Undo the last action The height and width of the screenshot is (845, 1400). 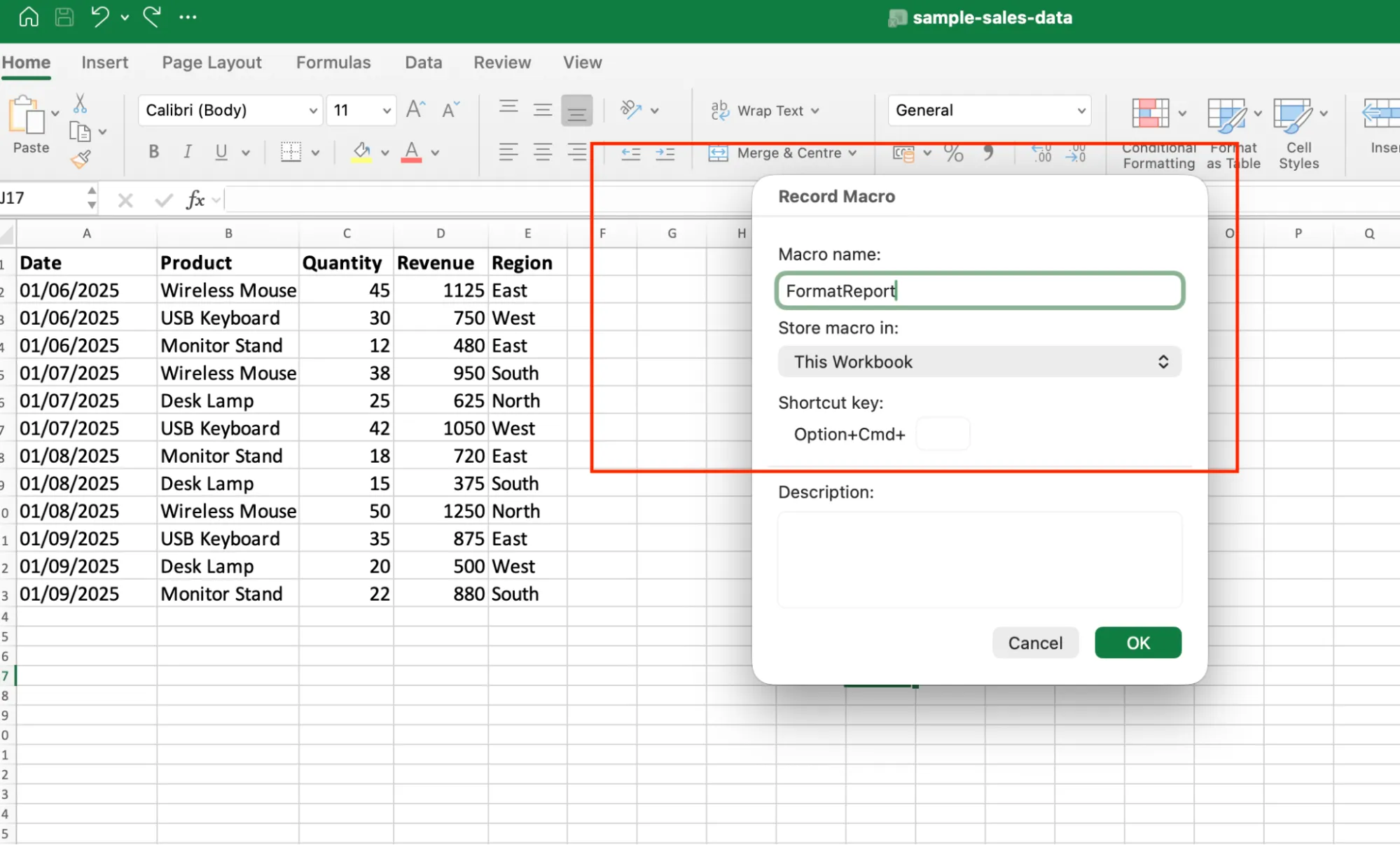[98, 16]
